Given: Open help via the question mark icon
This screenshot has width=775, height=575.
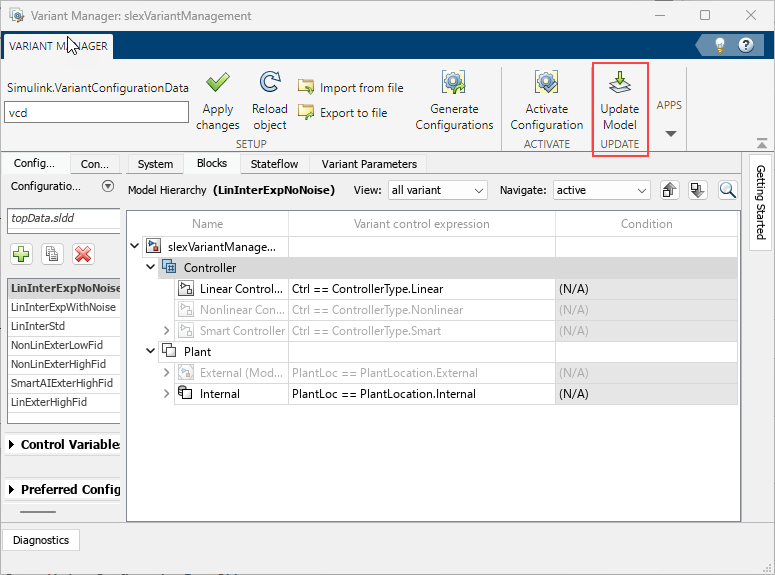Looking at the screenshot, I should [x=746, y=45].
